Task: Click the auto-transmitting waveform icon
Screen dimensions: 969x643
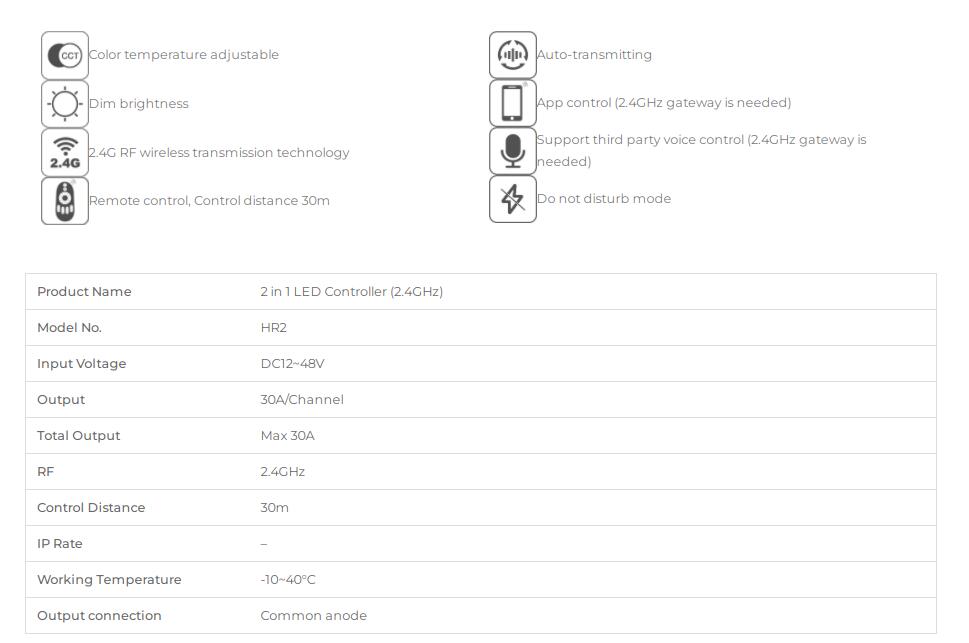Action: (513, 55)
